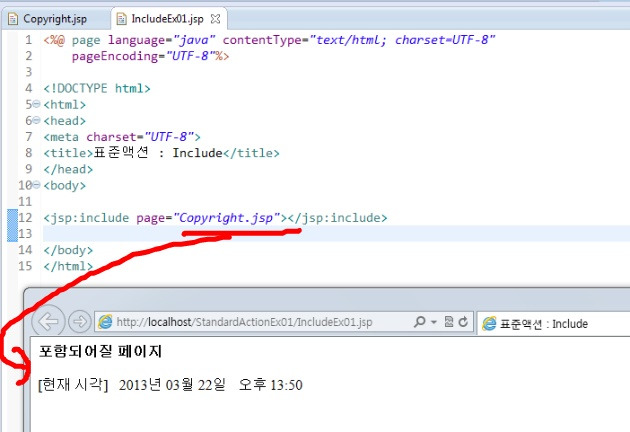Close the IncludeEx01.jsp tab

click(216, 19)
